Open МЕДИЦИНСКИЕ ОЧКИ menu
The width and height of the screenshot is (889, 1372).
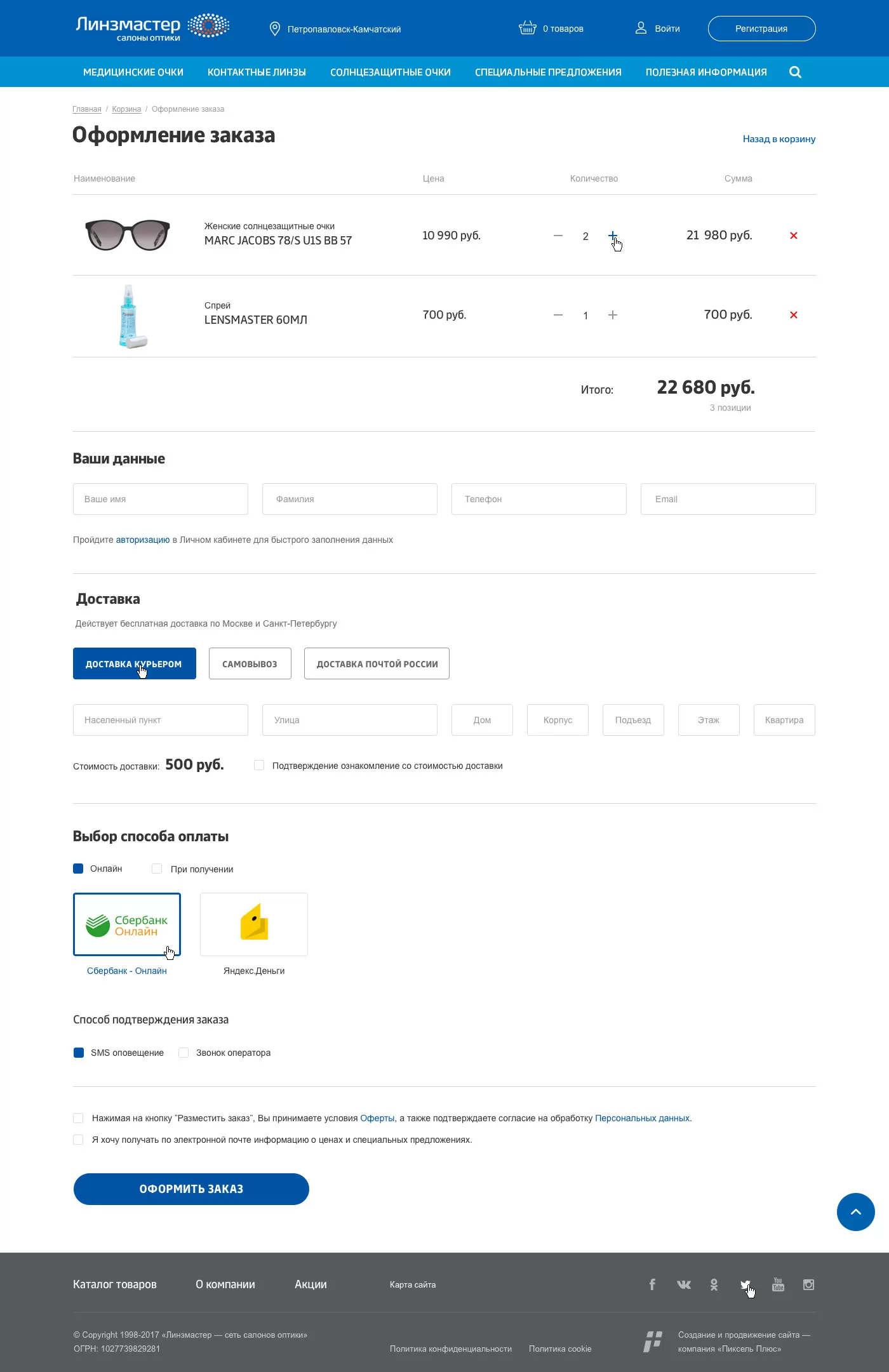[133, 72]
